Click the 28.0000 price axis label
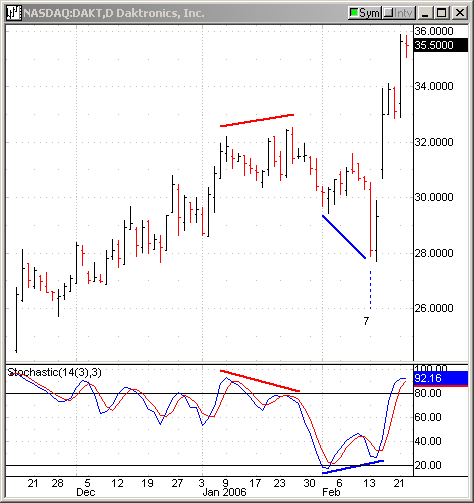The height and width of the screenshot is (503, 474). pyautogui.click(x=434, y=253)
